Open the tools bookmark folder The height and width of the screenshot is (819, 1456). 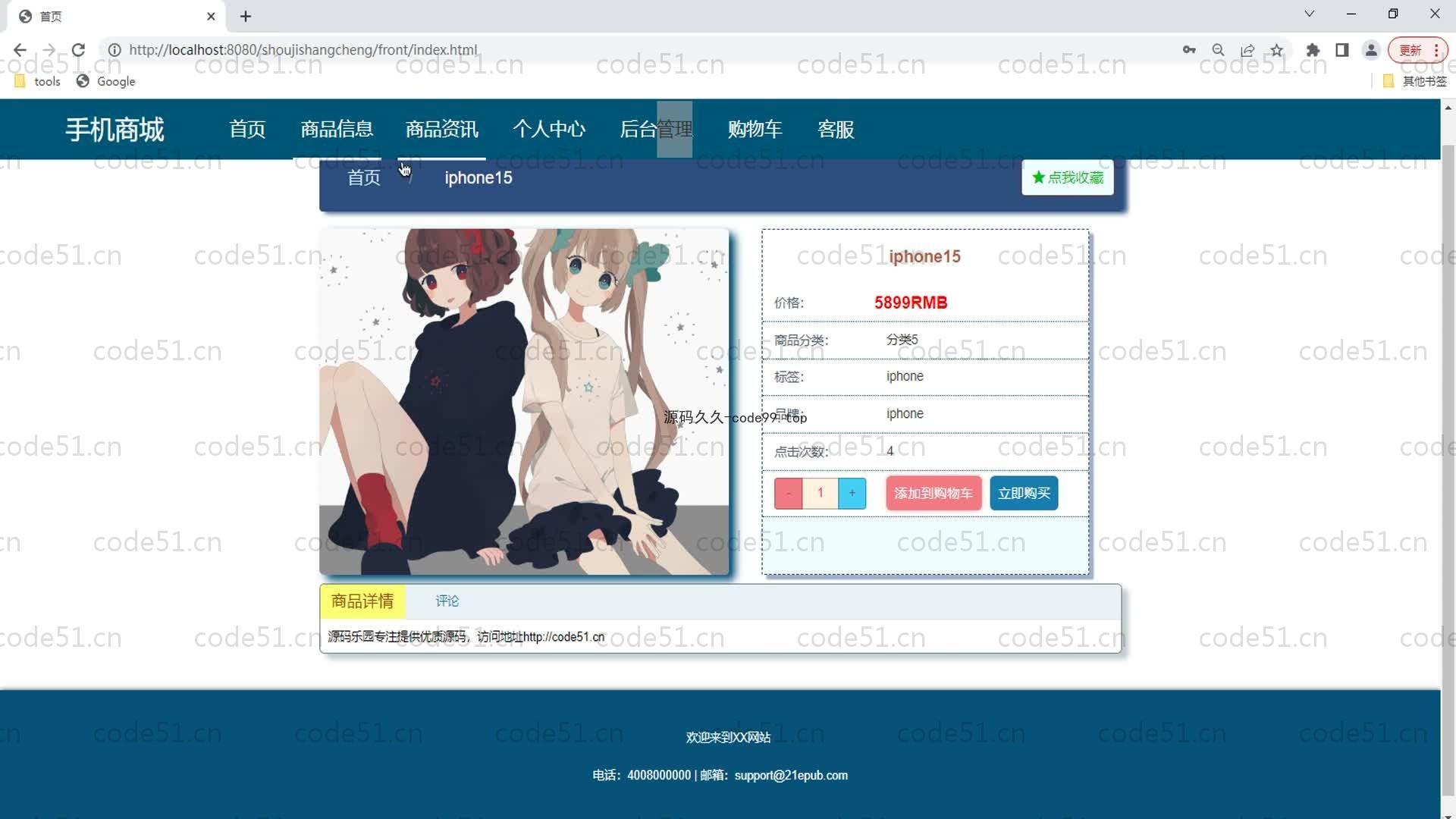37,81
